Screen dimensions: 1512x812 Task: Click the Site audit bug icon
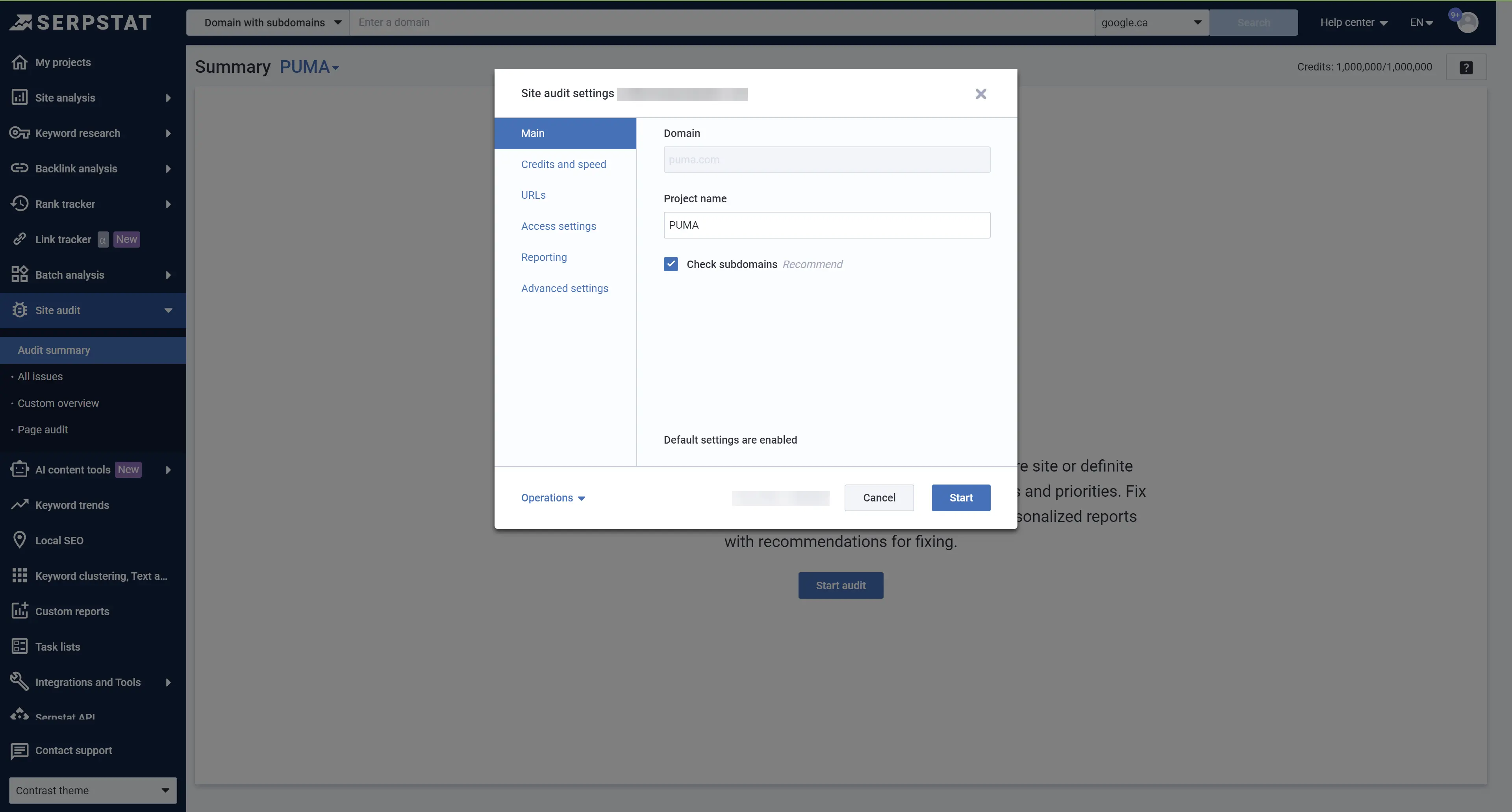click(x=20, y=310)
